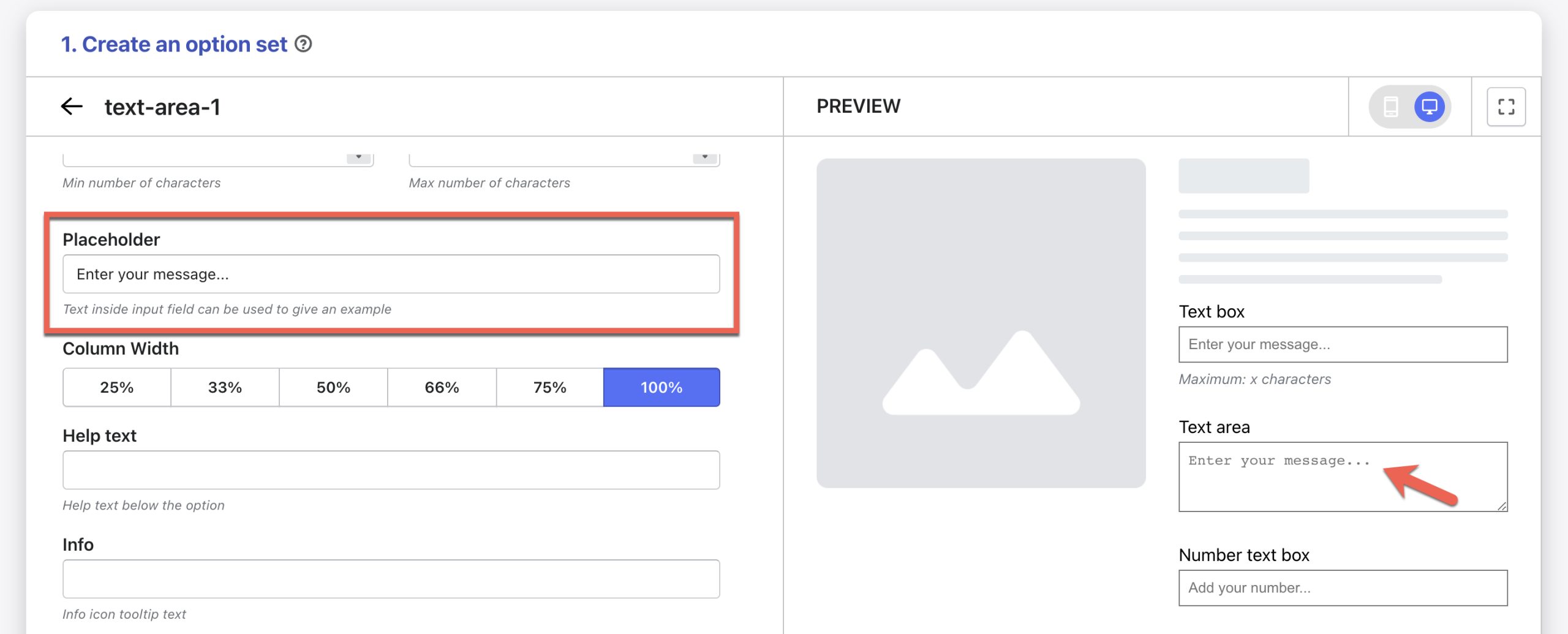1568x634 pixels.
Task: Click the Text area resize handle
Action: tap(1502, 506)
